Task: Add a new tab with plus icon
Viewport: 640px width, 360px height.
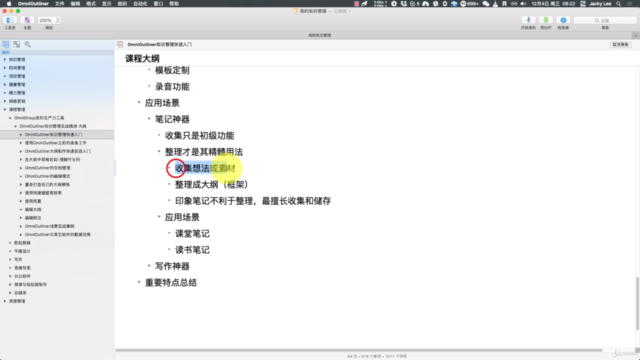Action: click(636, 36)
